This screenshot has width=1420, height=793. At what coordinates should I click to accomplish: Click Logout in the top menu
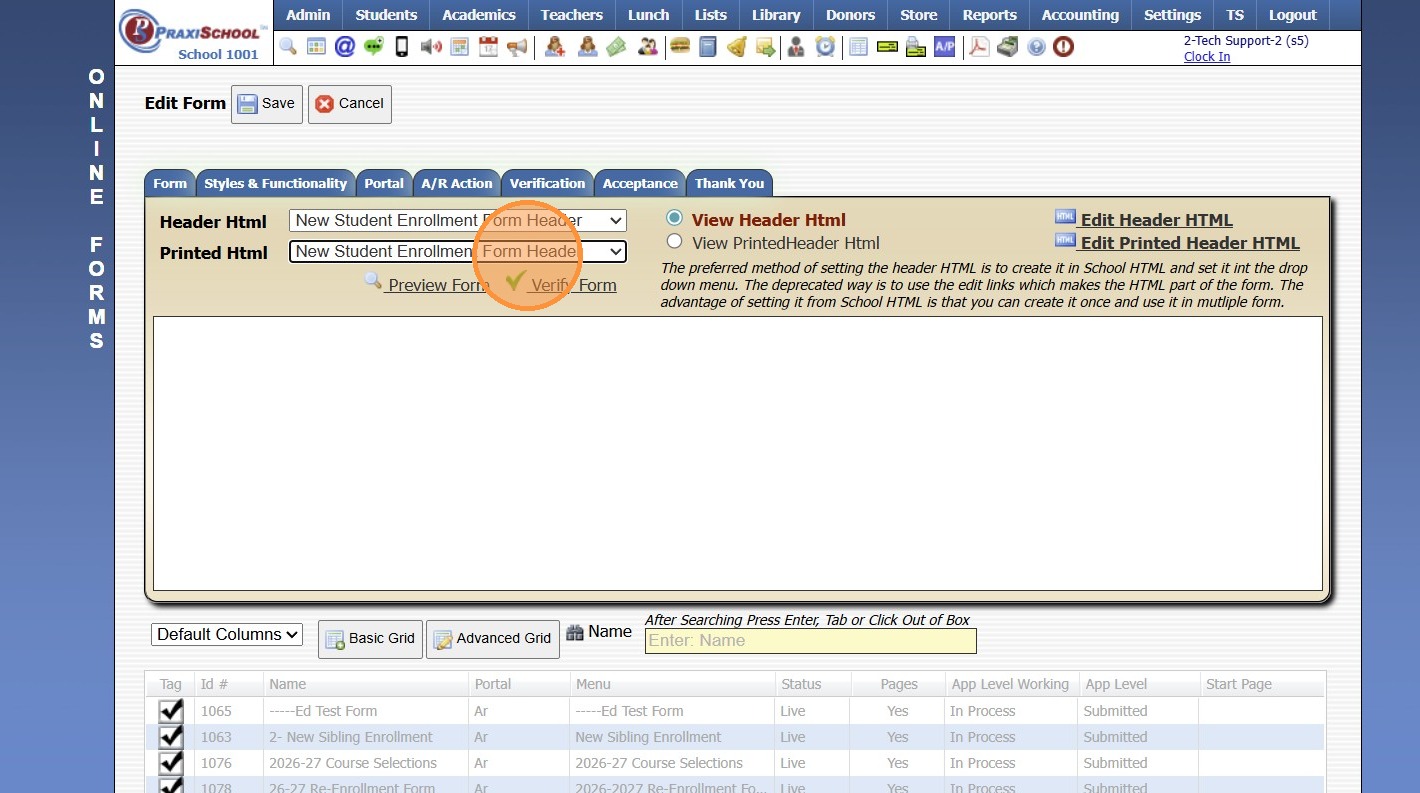click(1293, 15)
